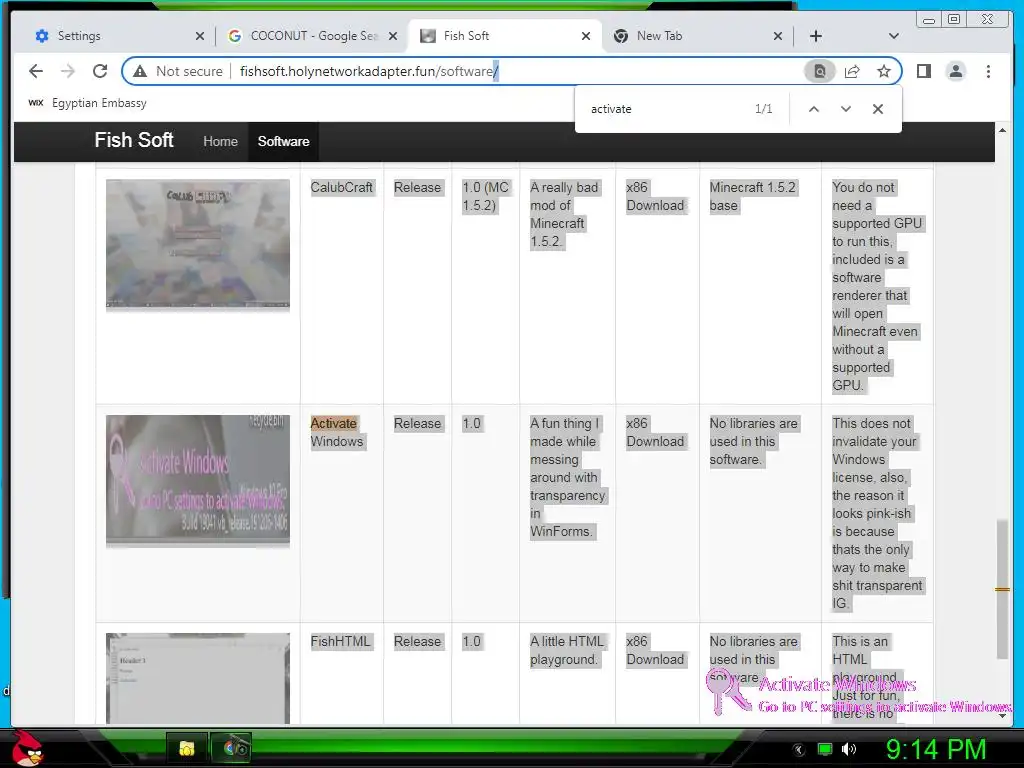The height and width of the screenshot is (768, 1024).
Task: Open the Angry Birds start button
Action: 27,748
